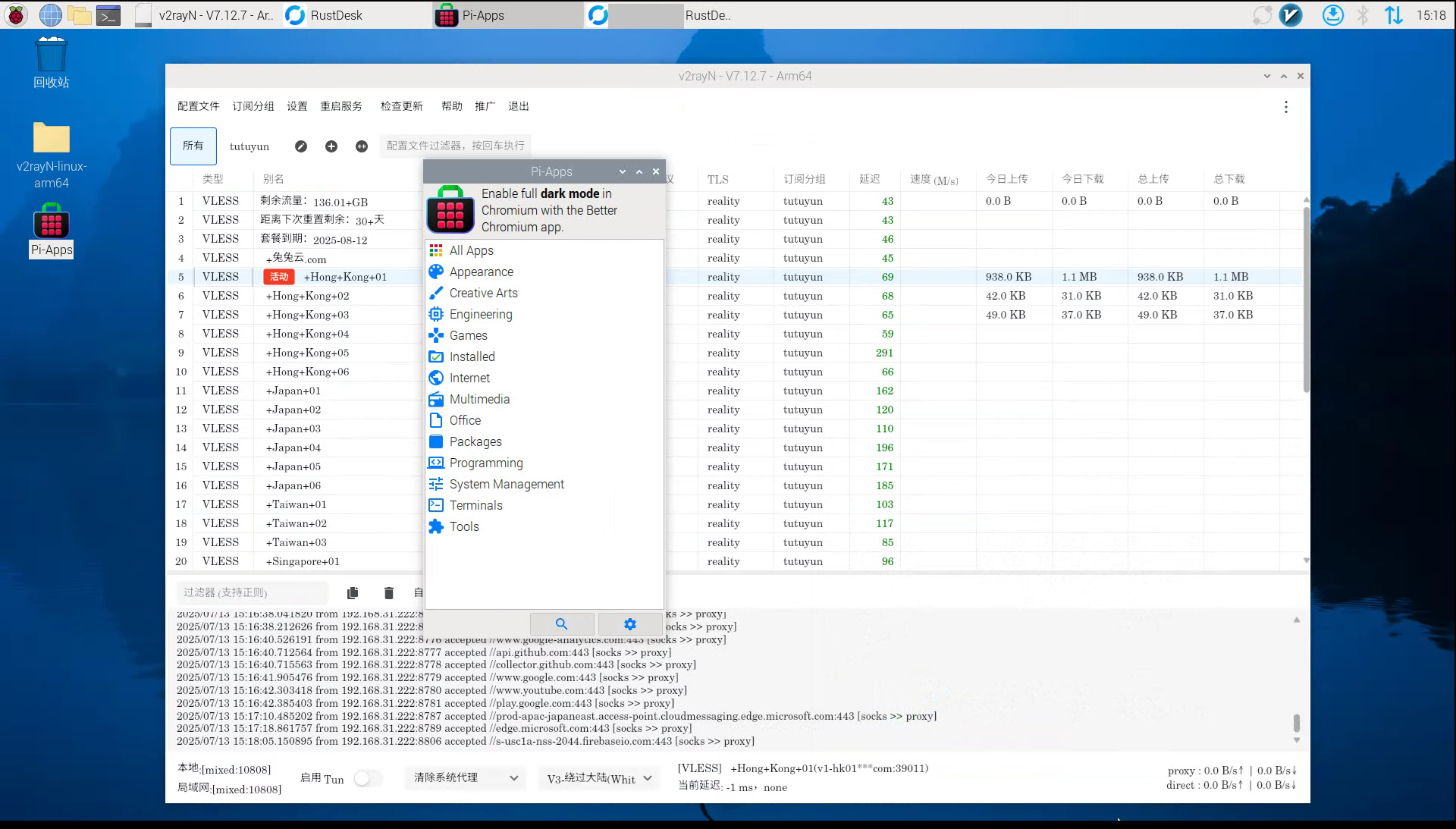The image size is (1456, 829).
Task: Expand the system proxy mode dropdown
Action: 465,777
